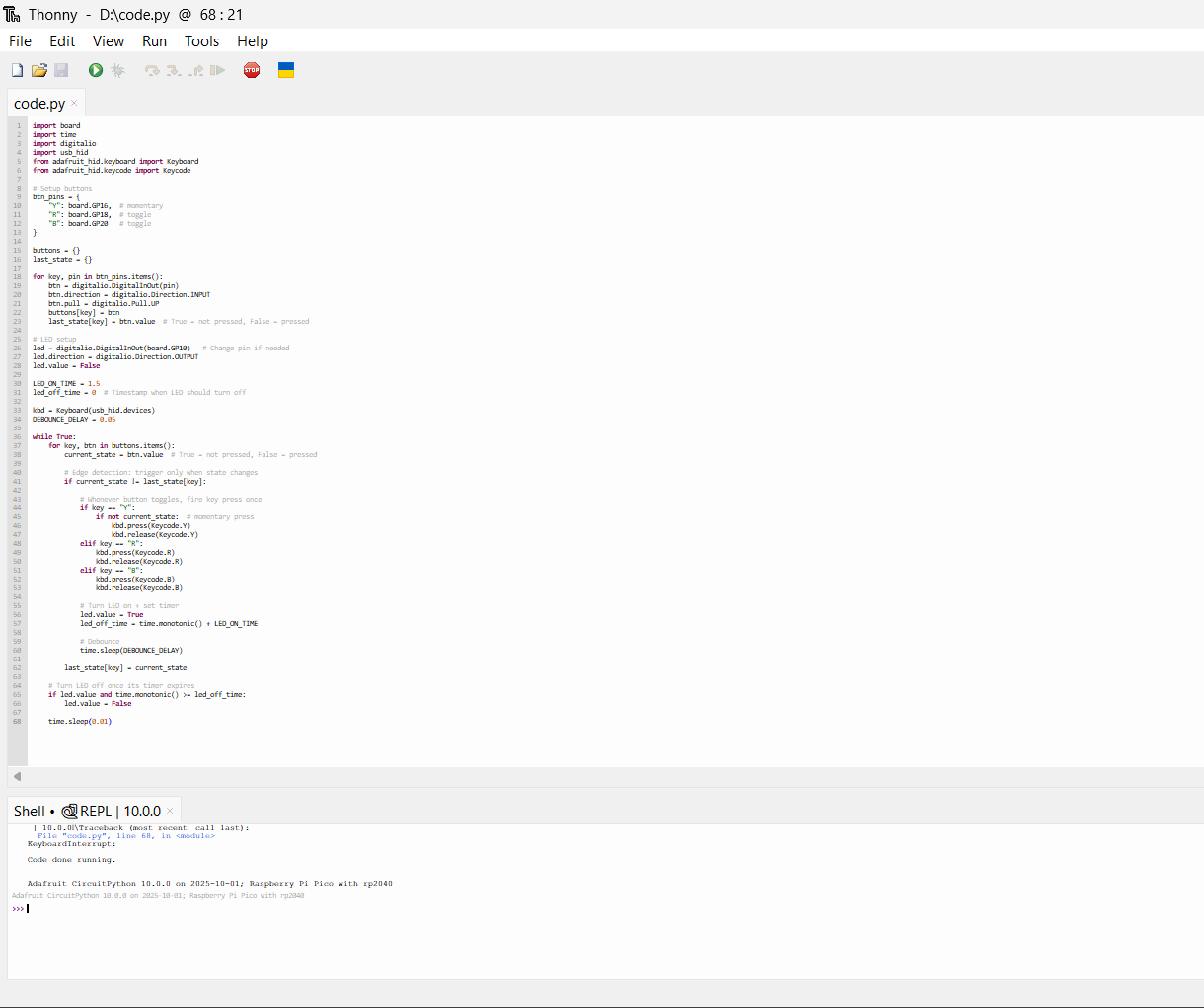This screenshot has width=1204, height=1008.
Task: Click the Thonny icon in the title bar
Action: pyautogui.click(x=12, y=14)
